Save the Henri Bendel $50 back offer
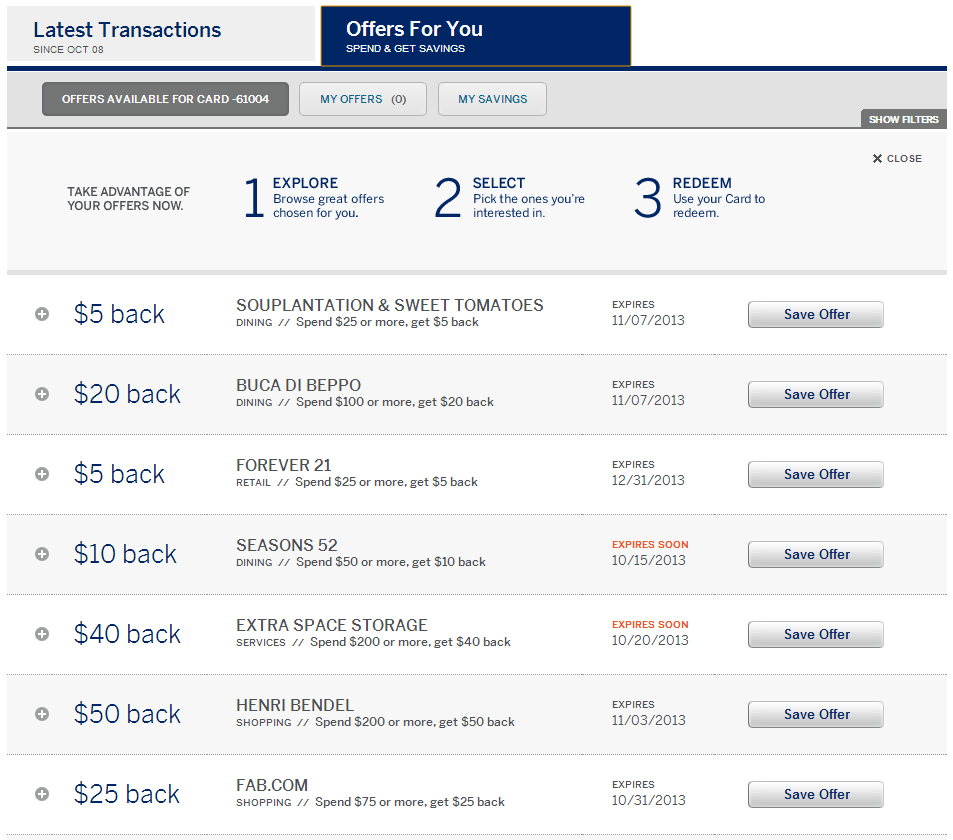This screenshot has height=840, width=953. (816, 714)
